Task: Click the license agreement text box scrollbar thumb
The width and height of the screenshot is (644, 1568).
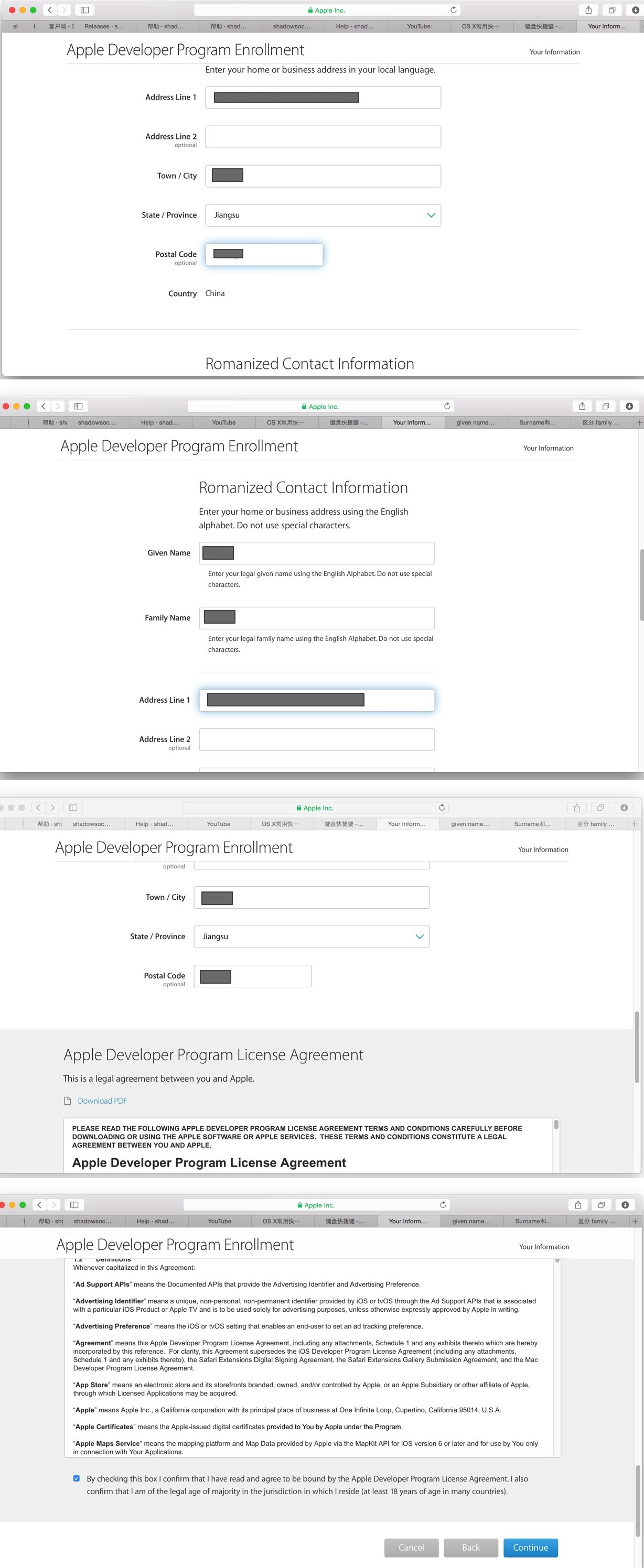Action: click(x=556, y=1124)
